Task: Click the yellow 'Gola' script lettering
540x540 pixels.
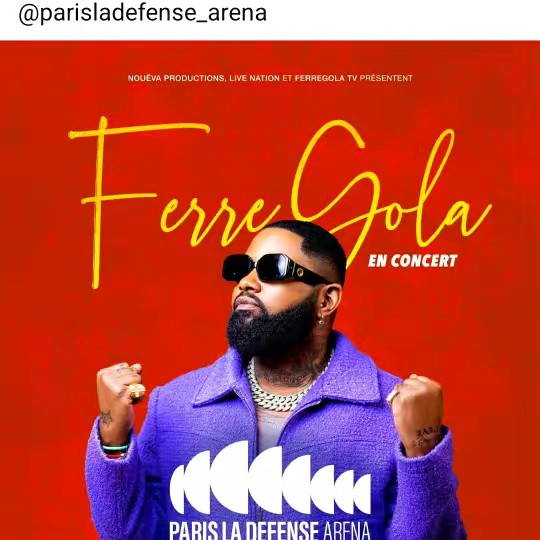Action: coord(391,189)
